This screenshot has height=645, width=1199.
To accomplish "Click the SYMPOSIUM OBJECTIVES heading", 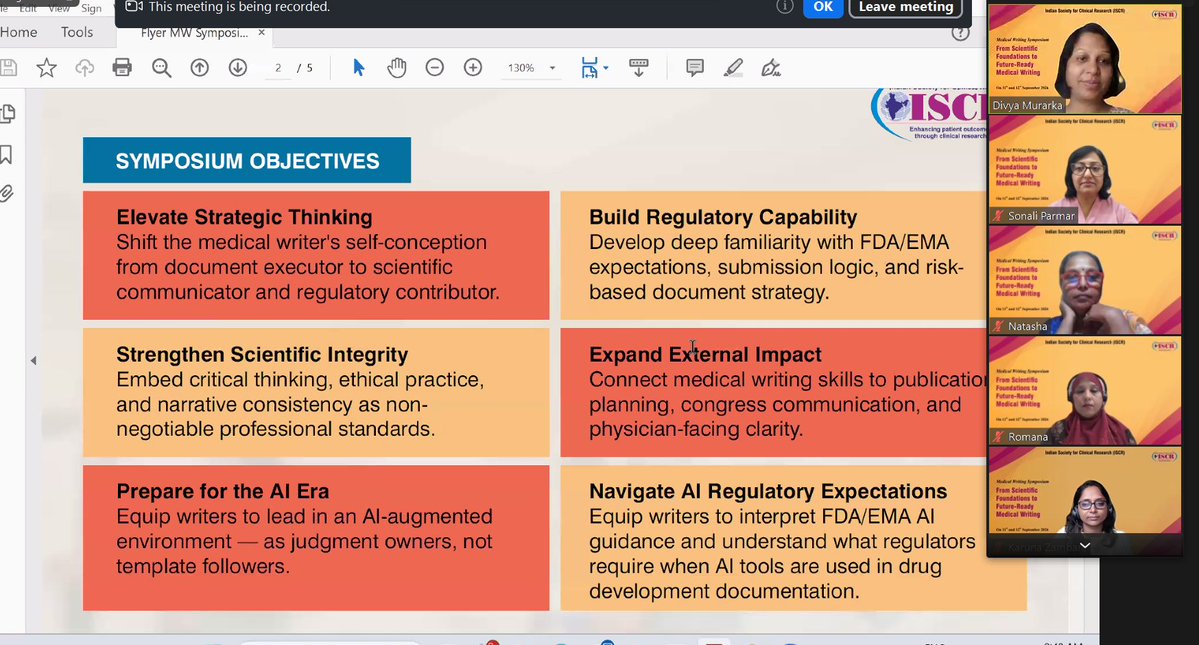I will pyautogui.click(x=247, y=160).
